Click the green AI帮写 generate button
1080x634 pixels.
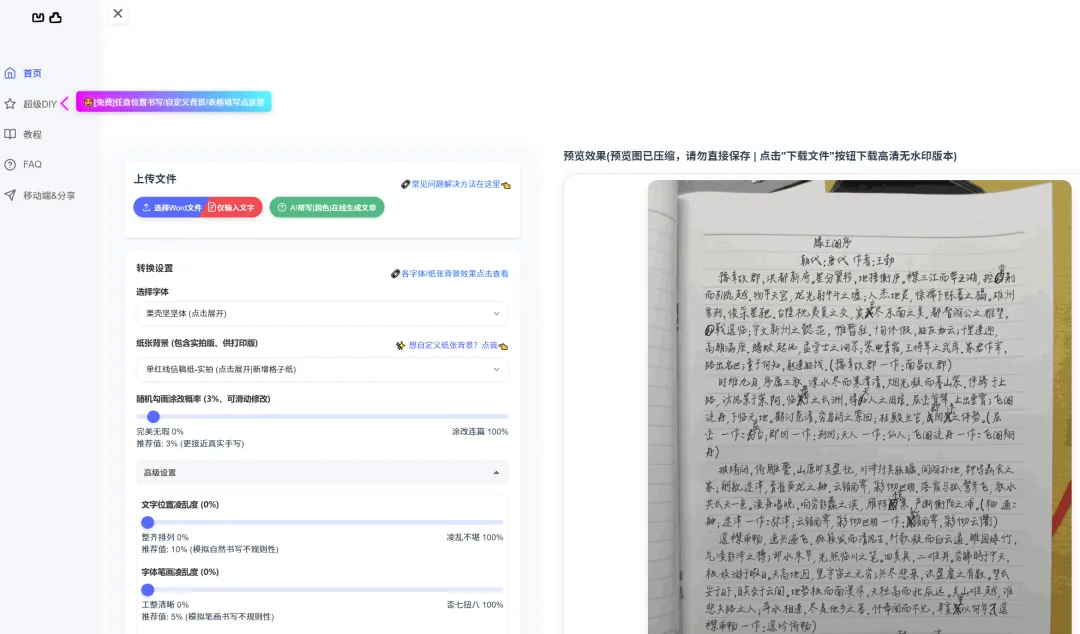click(326, 207)
